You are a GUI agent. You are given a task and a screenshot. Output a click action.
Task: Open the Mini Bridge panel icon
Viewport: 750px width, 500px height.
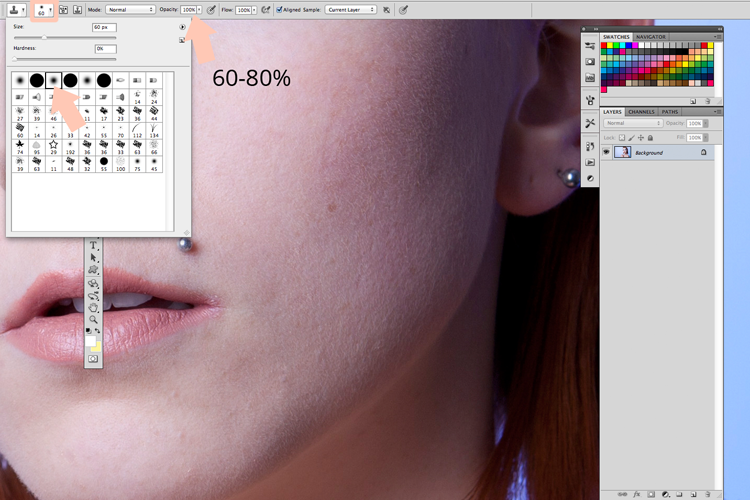590,78
